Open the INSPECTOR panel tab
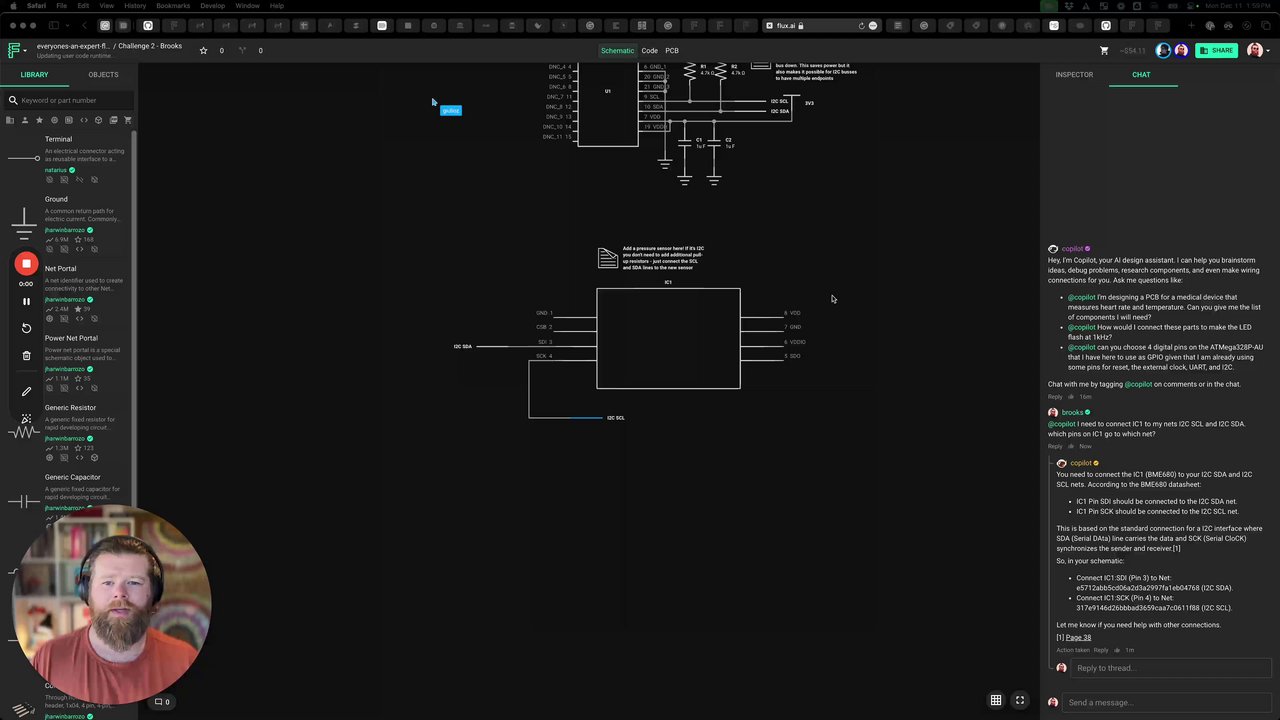The width and height of the screenshot is (1280, 720). 1074,74
